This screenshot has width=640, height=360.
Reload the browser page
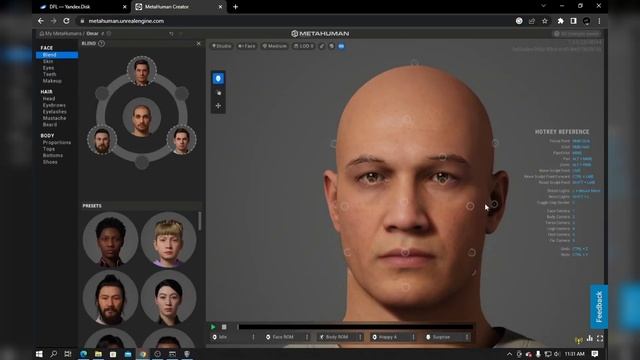[66, 21]
